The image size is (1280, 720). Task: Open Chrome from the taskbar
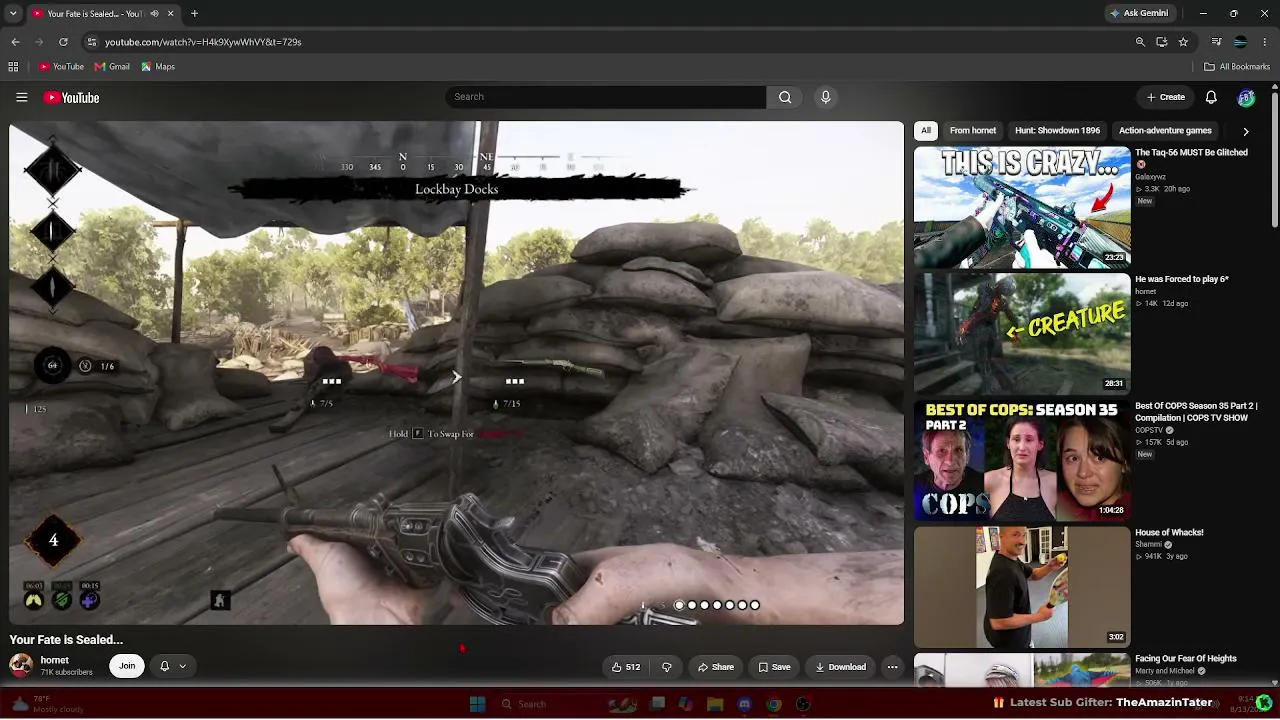click(774, 704)
